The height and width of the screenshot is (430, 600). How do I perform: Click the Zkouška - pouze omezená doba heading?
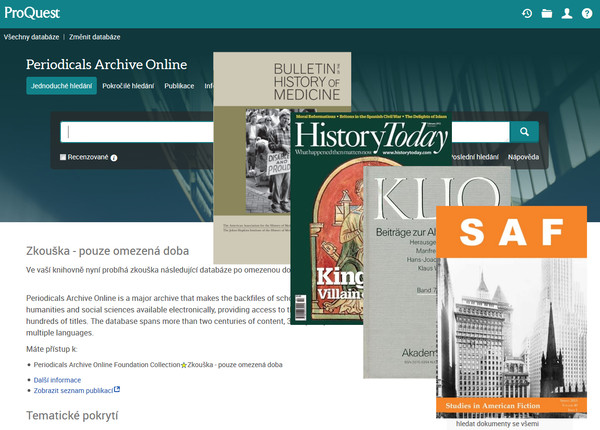(x=108, y=251)
